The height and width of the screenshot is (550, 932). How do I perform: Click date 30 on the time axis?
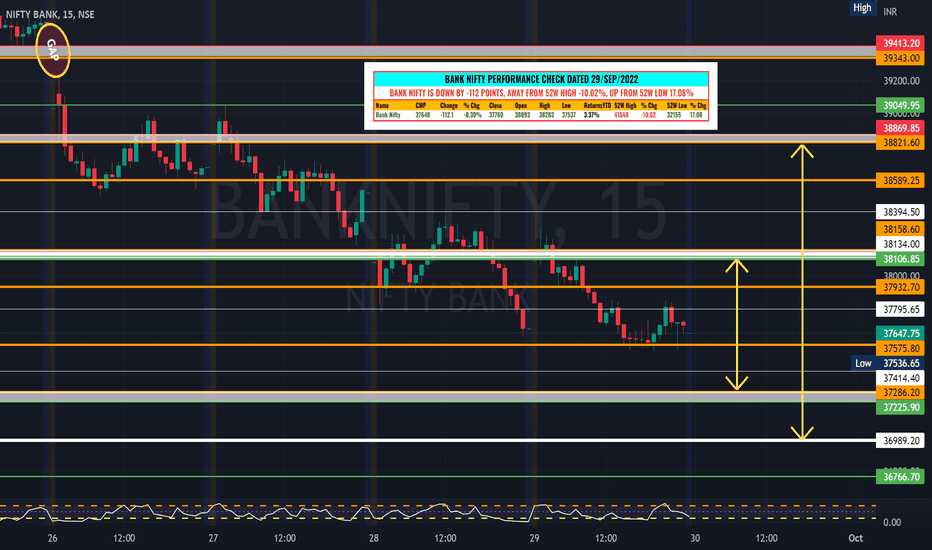point(695,538)
